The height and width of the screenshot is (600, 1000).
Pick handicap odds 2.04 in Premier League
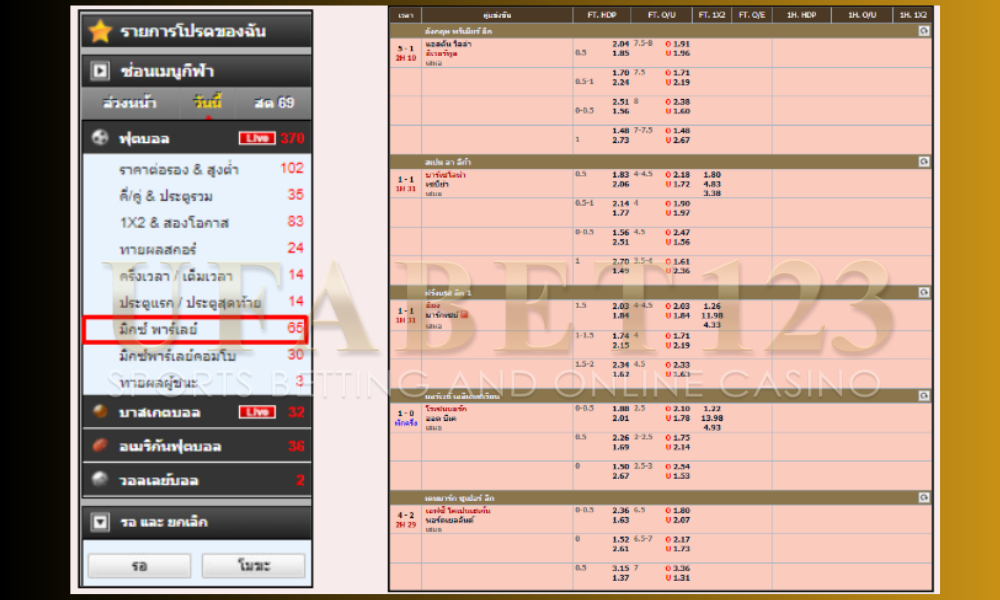pyautogui.click(x=621, y=44)
